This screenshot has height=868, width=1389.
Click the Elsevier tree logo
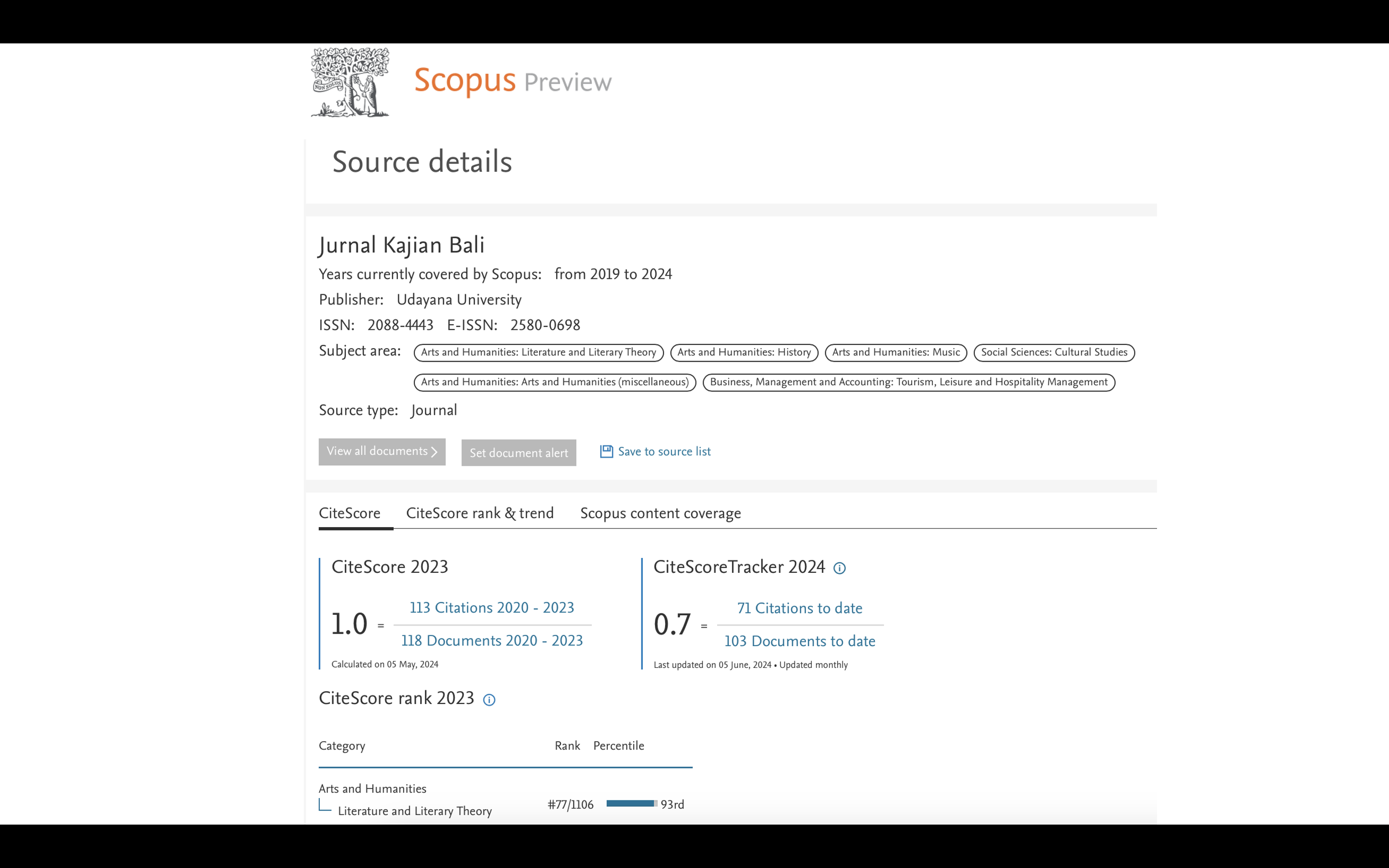click(x=350, y=82)
